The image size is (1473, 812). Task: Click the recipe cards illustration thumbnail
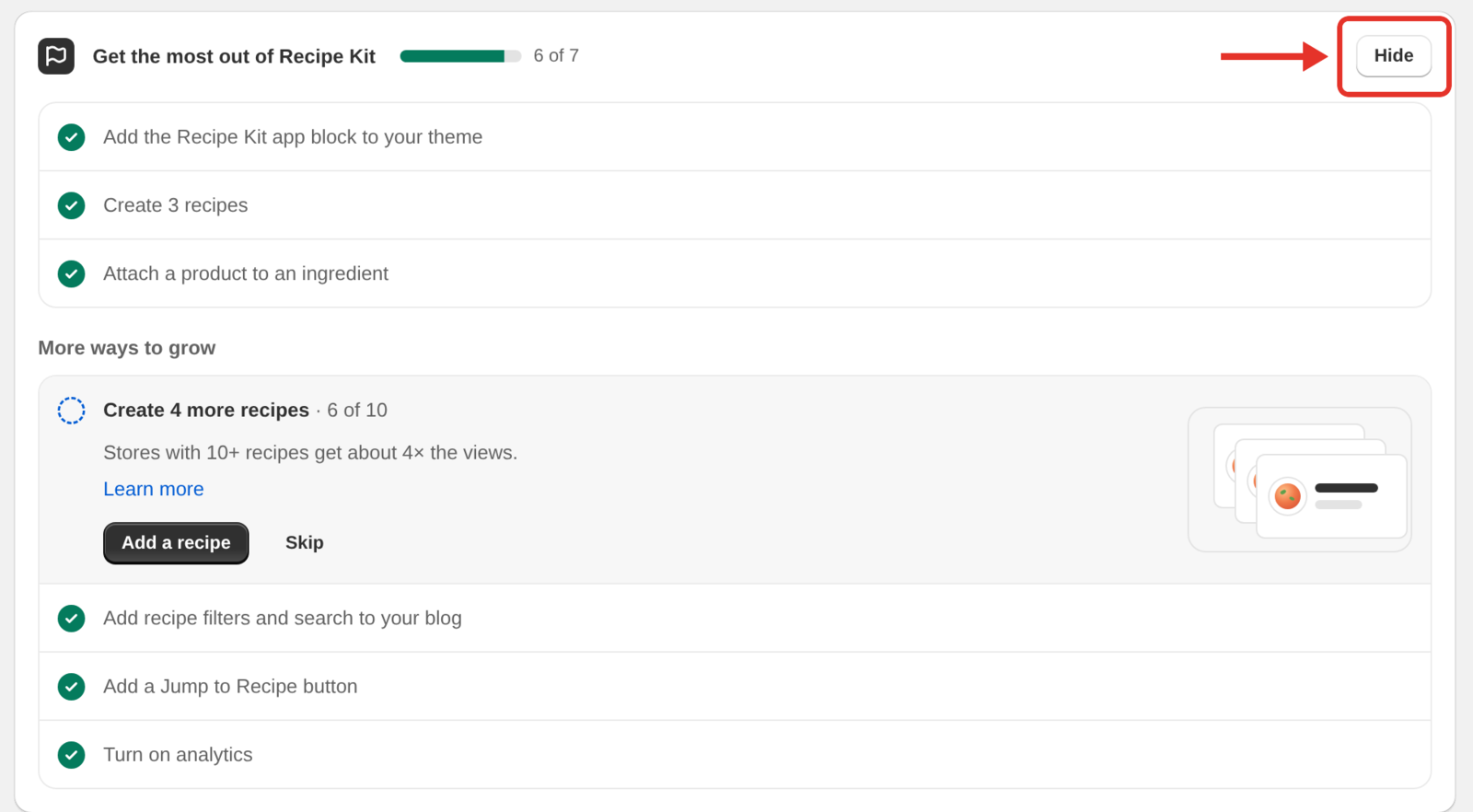[1299, 480]
